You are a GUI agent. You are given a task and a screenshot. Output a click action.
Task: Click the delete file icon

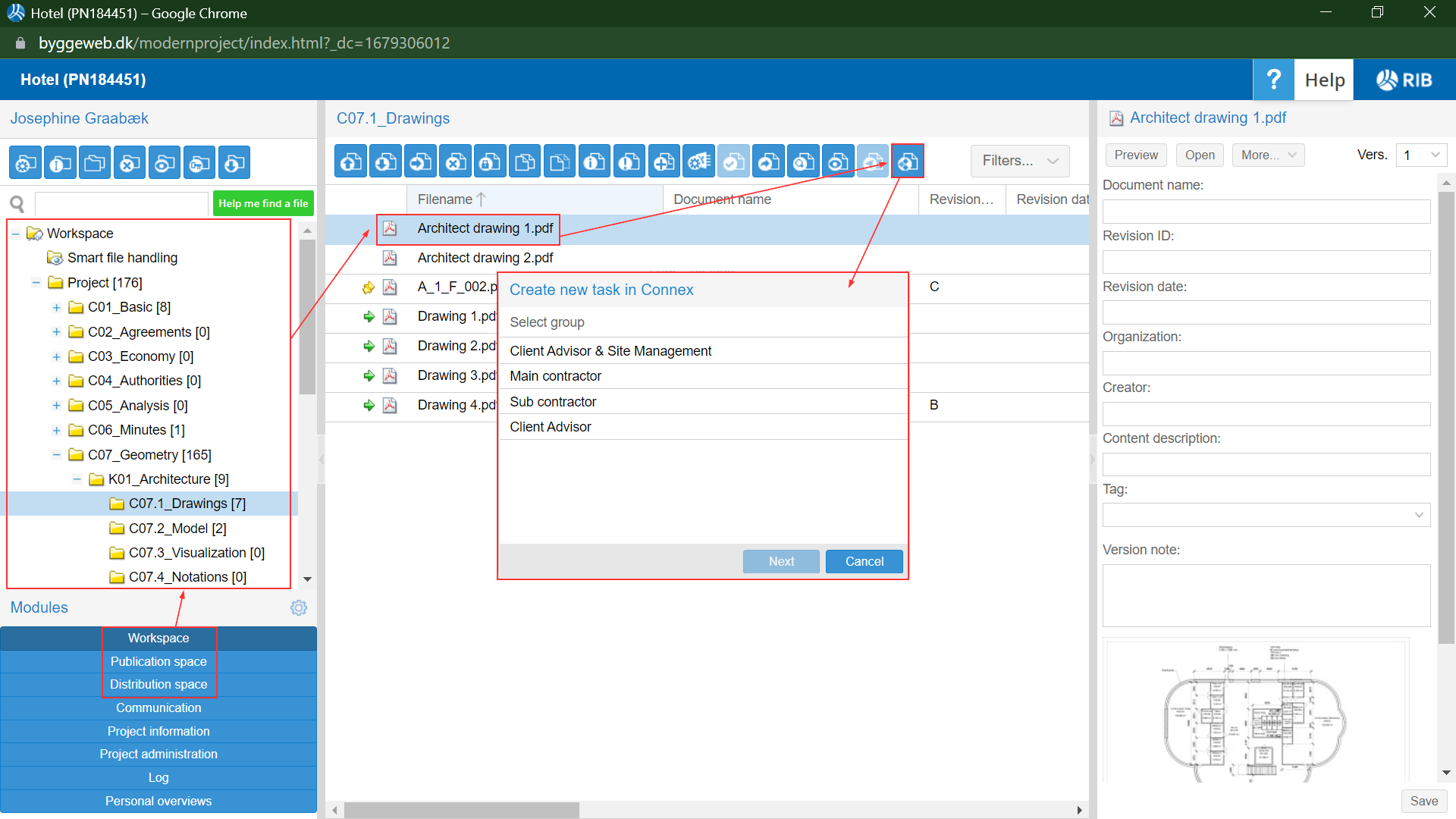456,162
